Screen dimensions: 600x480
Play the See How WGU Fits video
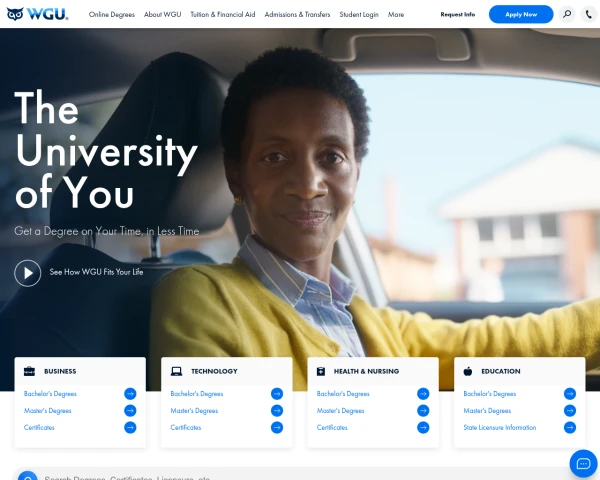pos(28,273)
